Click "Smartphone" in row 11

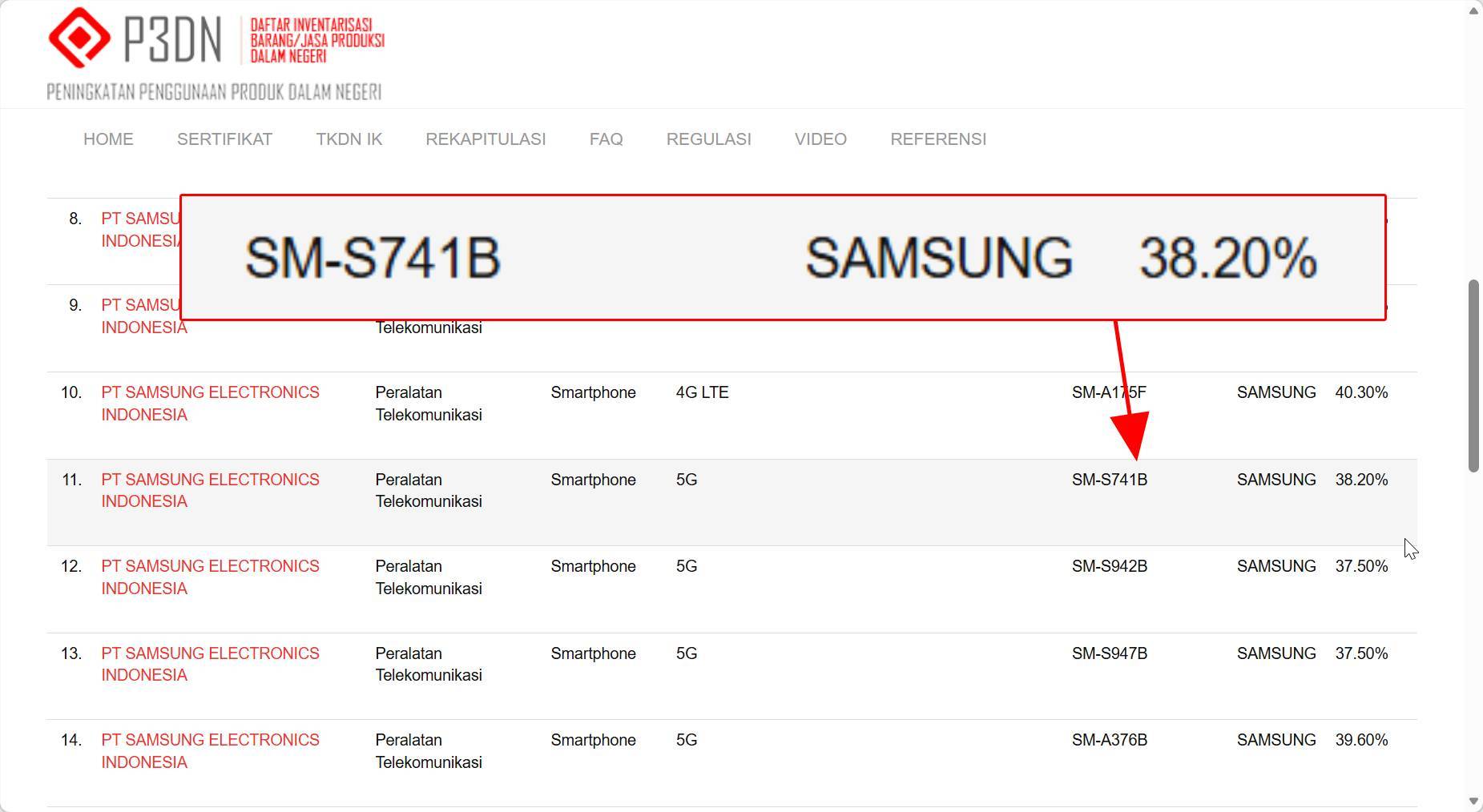click(594, 480)
